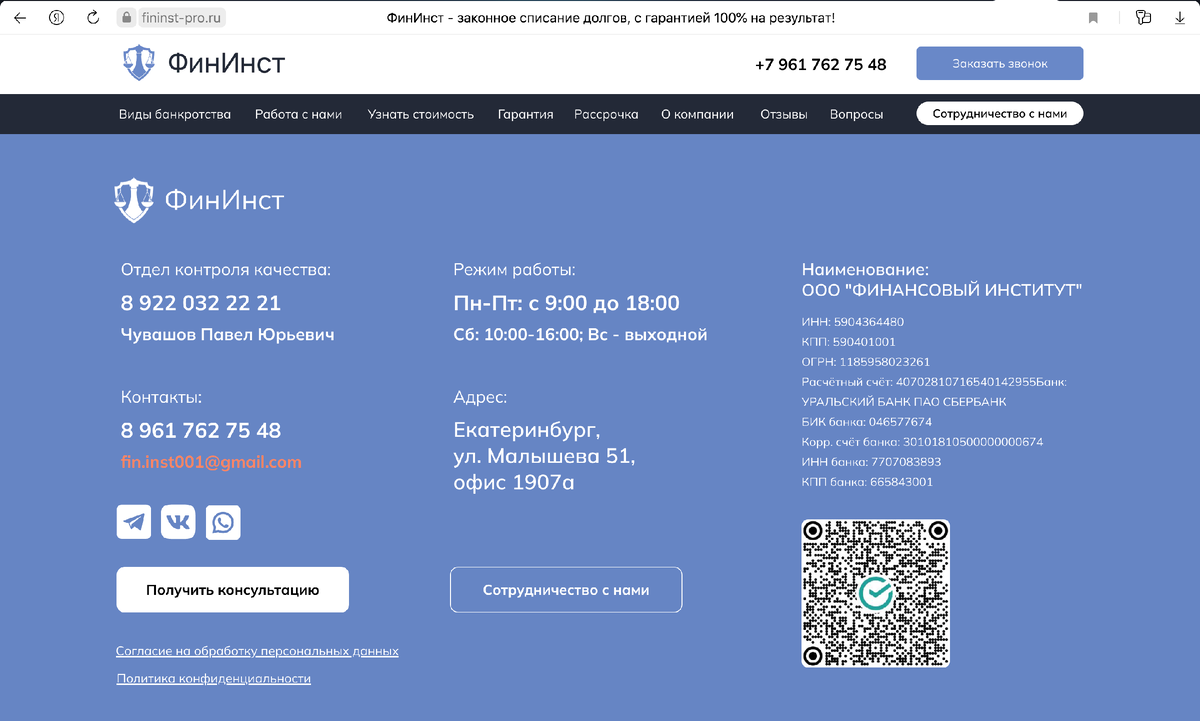Viewport: 1200px width, 721px height.
Task: Click the VK social media icon
Action: (x=178, y=521)
